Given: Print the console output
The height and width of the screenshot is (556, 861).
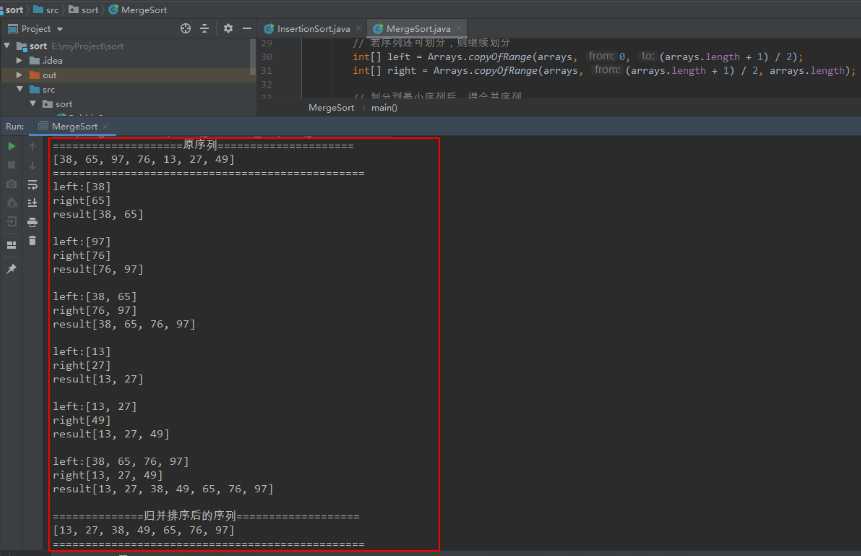Looking at the screenshot, I should coord(32,222).
